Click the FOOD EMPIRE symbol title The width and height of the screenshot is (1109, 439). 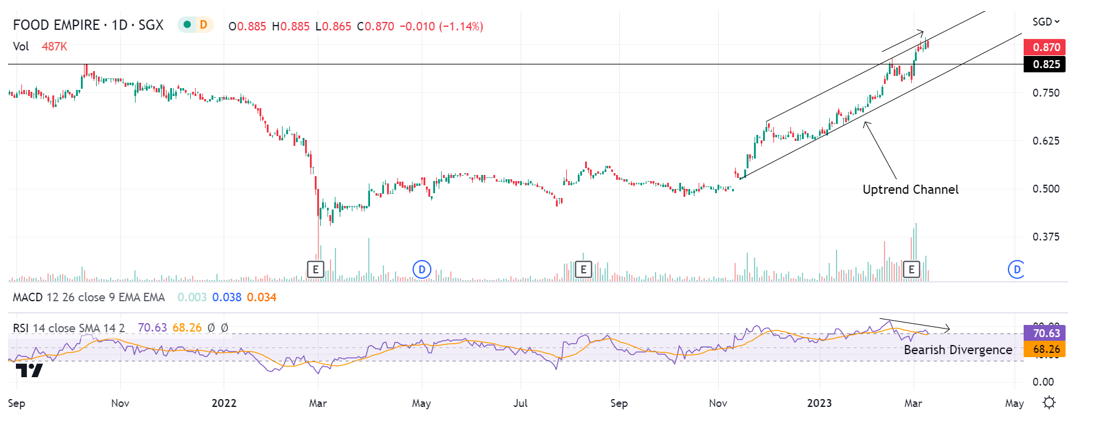[x=88, y=25]
